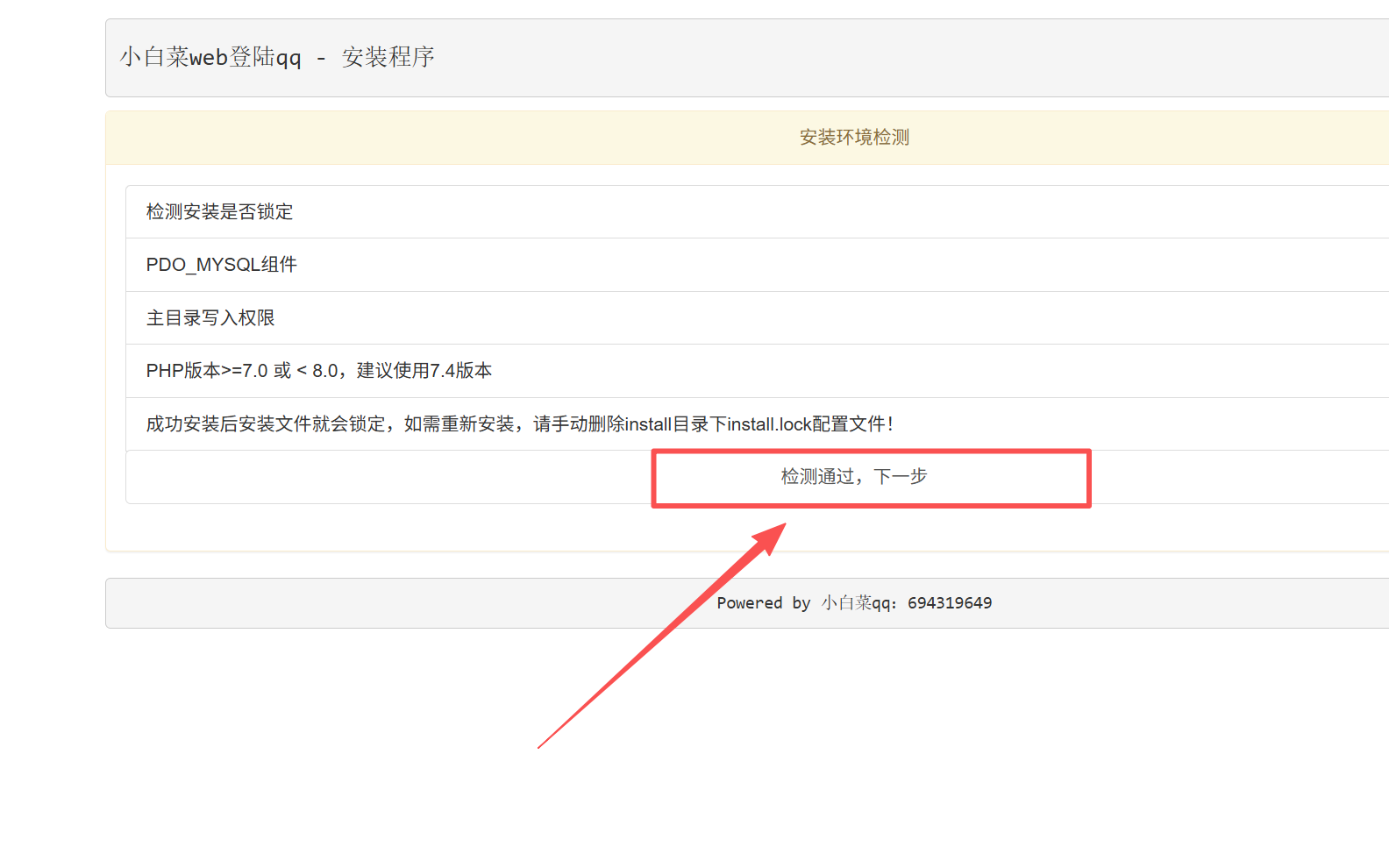This screenshot has height=868, width=1389.
Task: Click blank left area of footer bar
Action: 351,603
